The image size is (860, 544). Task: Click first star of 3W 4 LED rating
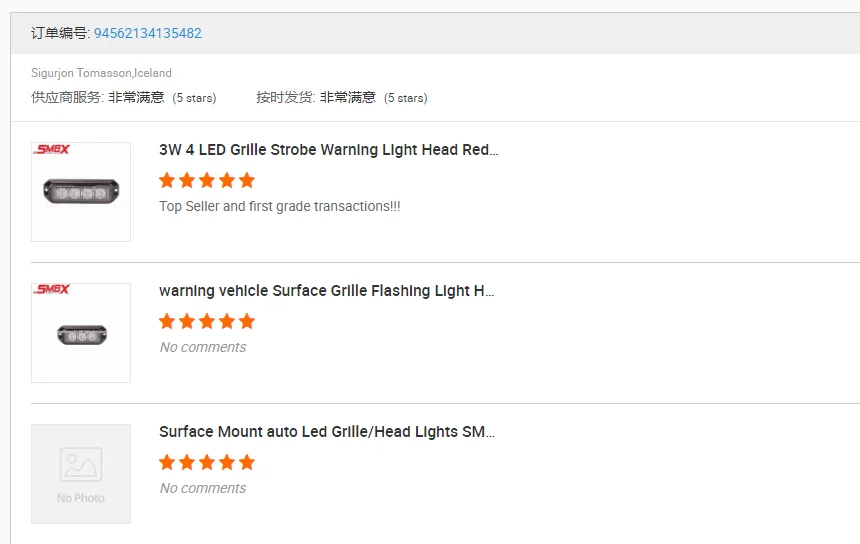[x=167, y=181]
